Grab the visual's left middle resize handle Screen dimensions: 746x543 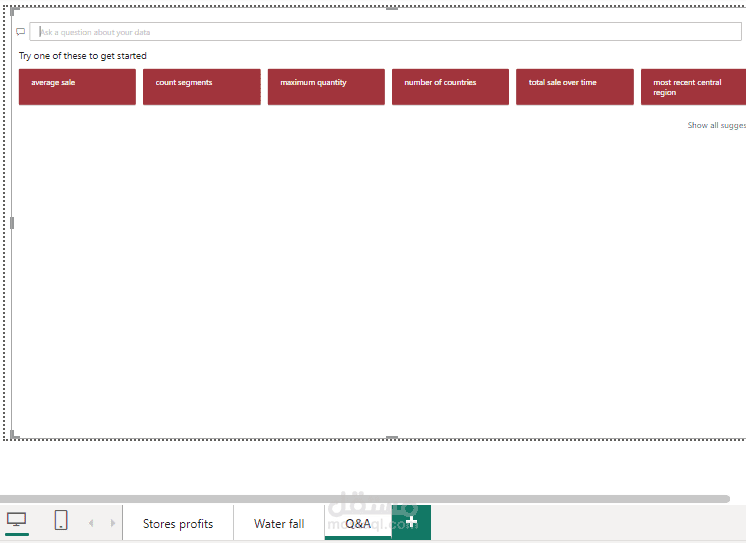12,223
